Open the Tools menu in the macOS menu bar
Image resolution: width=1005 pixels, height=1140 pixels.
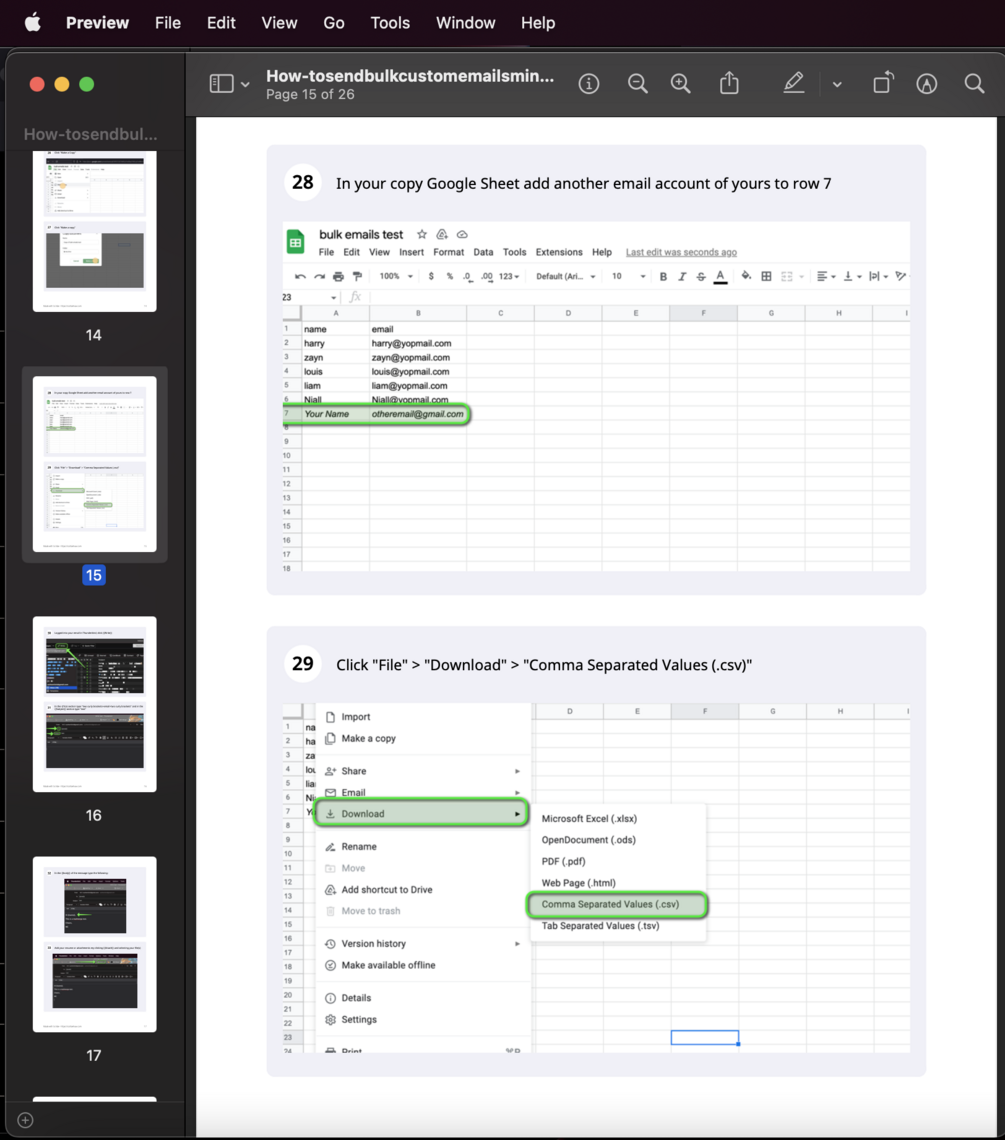(x=391, y=23)
